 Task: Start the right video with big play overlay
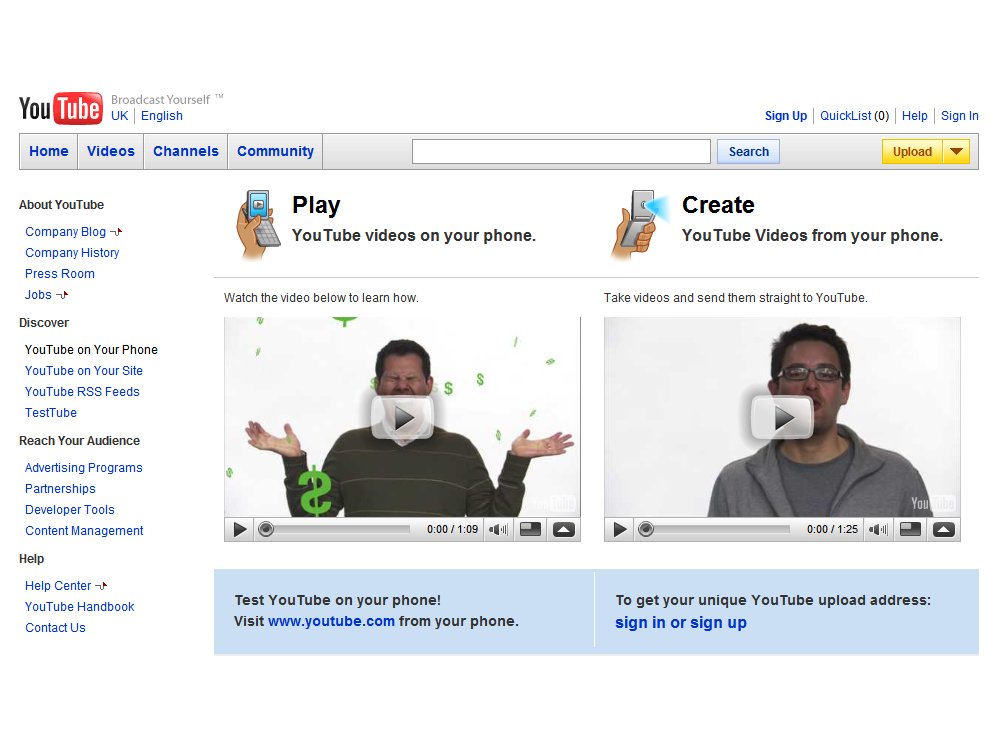point(782,417)
